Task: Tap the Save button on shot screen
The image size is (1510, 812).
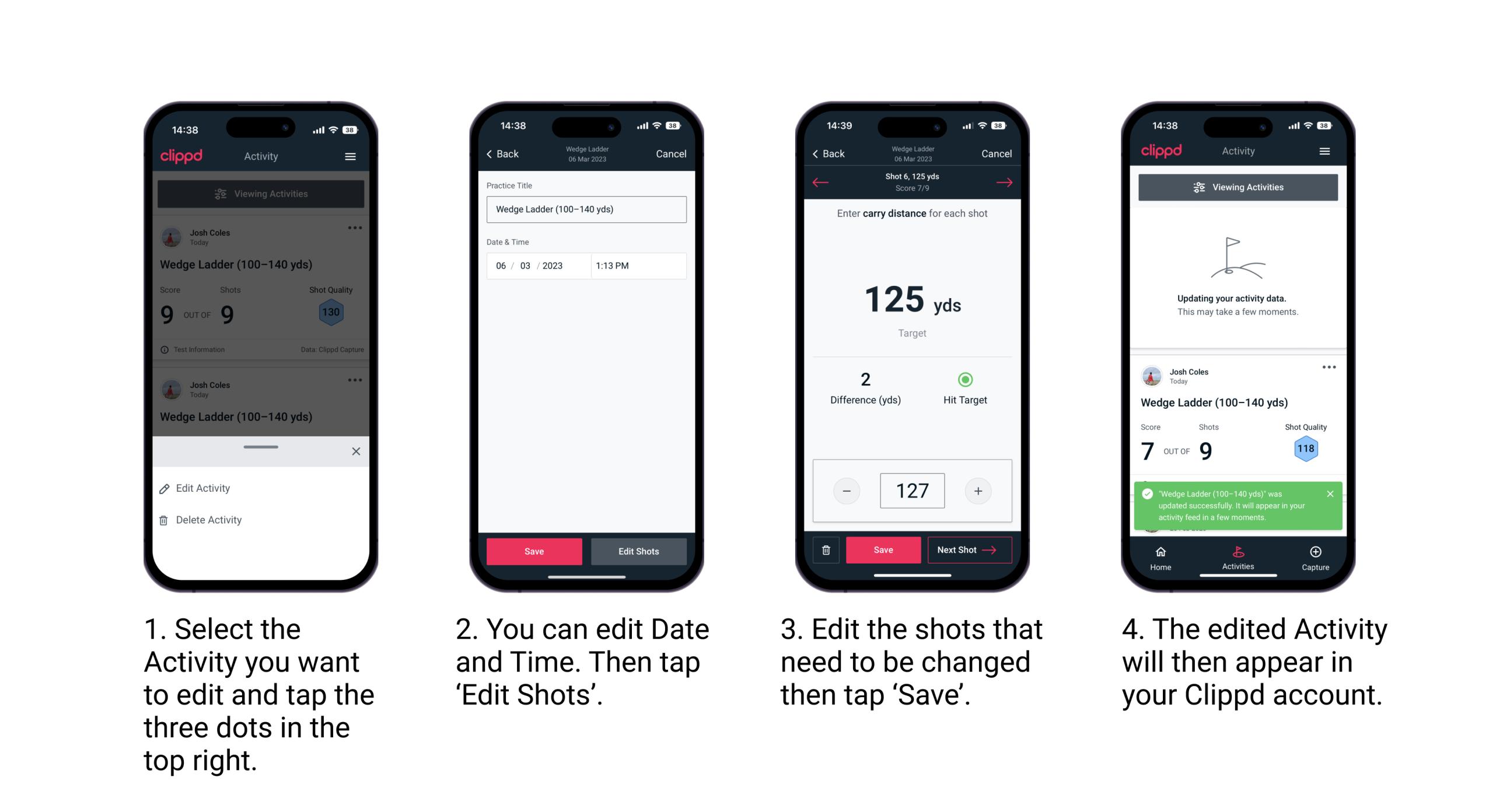Action: [x=883, y=549]
